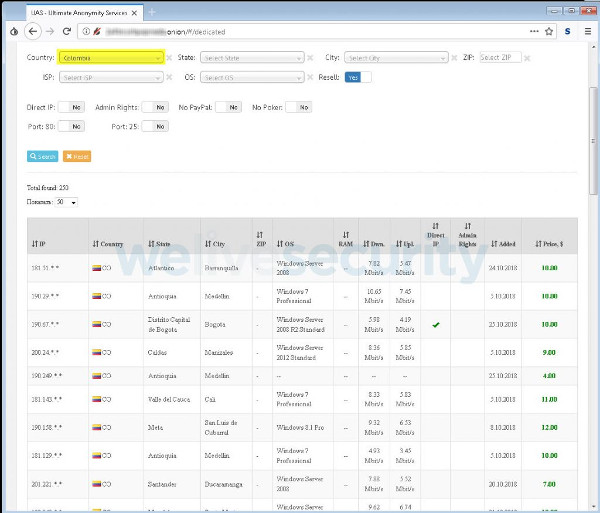The image size is (600, 513).
Task: Sort the table by Price column header
Action: [549, 243]
